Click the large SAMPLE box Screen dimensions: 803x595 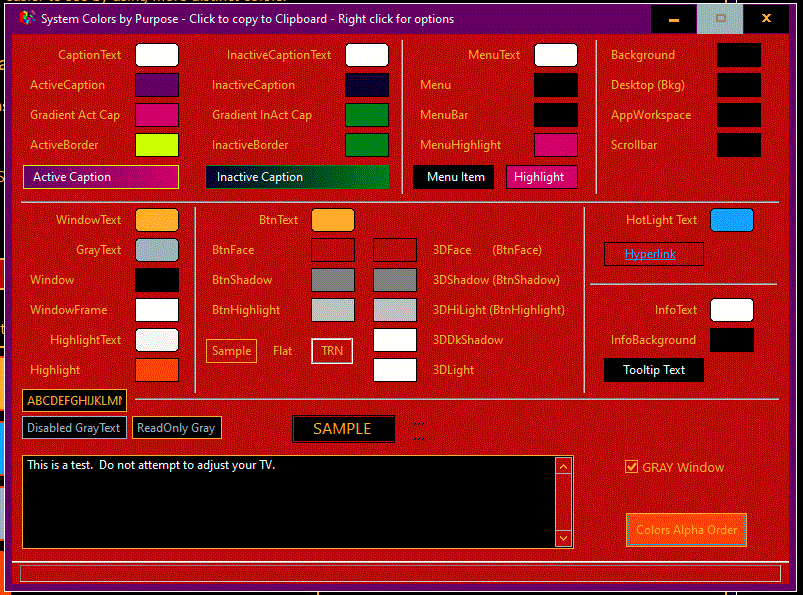click(343, 429)
